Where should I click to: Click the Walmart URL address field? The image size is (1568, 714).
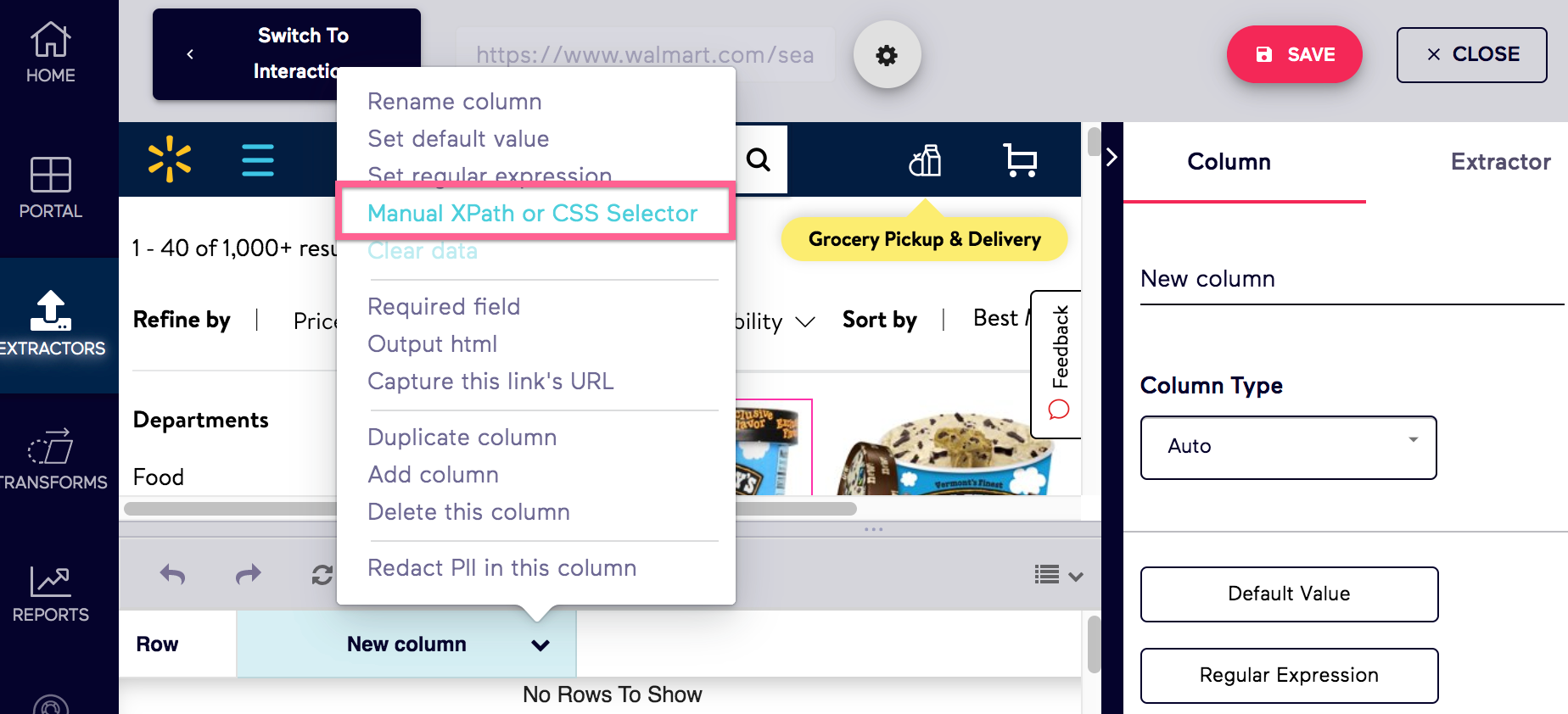pos(645,55)
